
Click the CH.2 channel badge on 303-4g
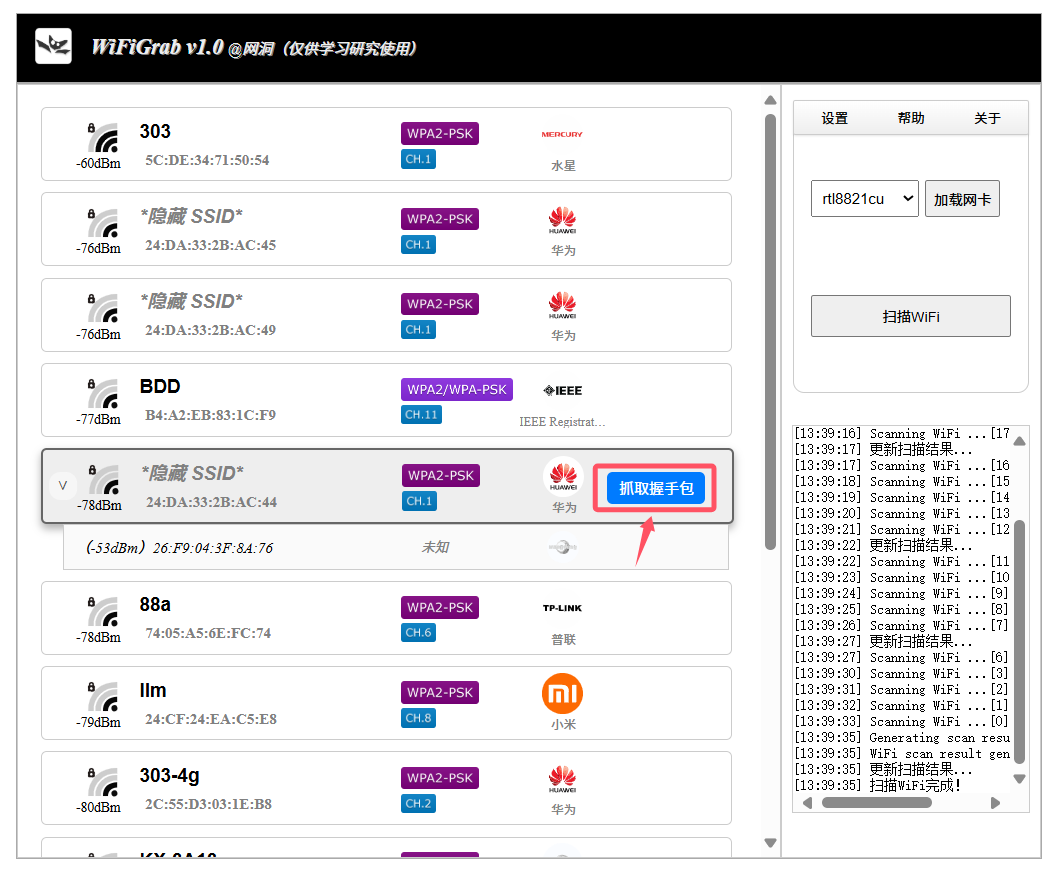coord(419,803)
